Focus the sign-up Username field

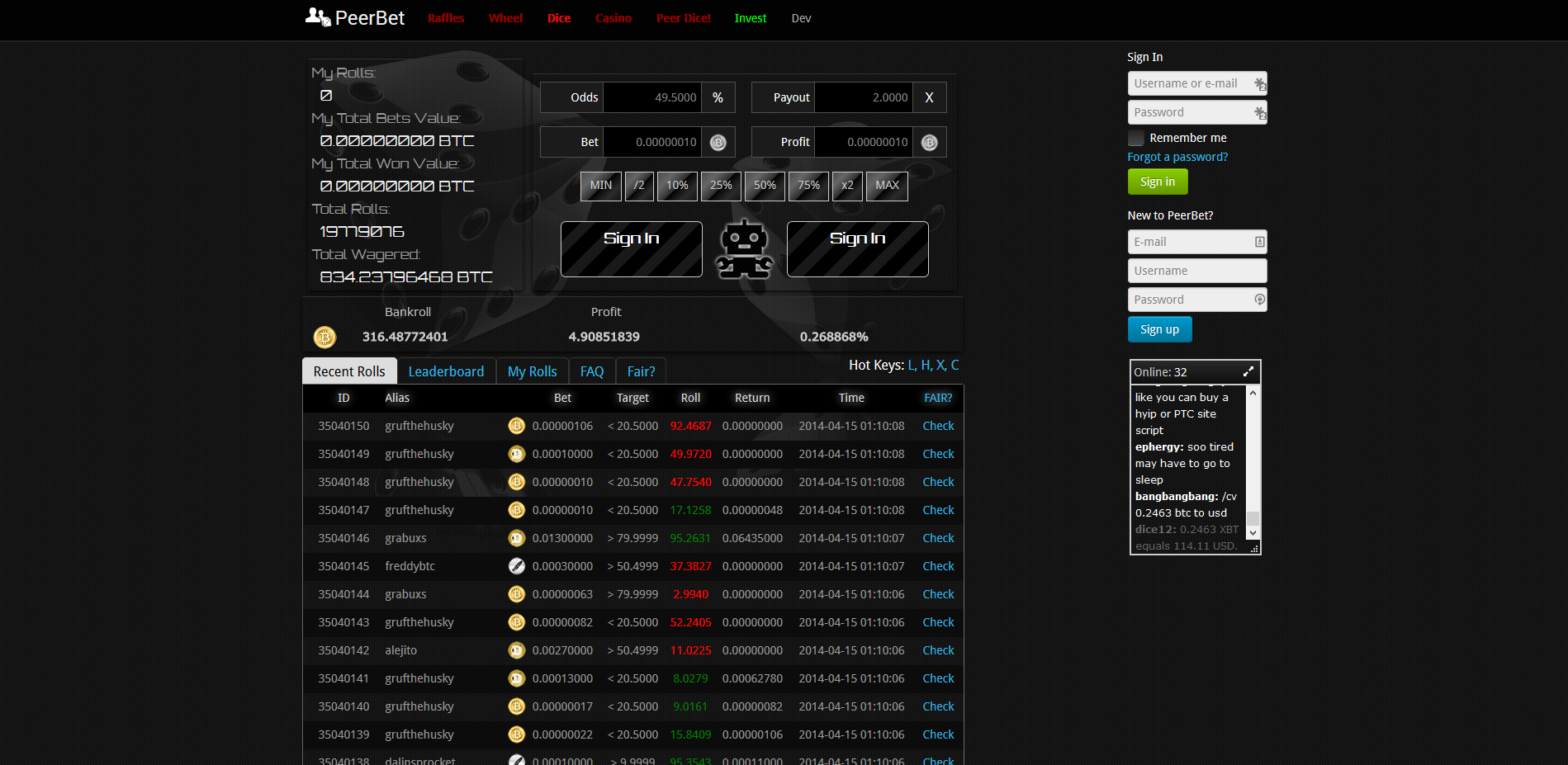pos(1197,271)
